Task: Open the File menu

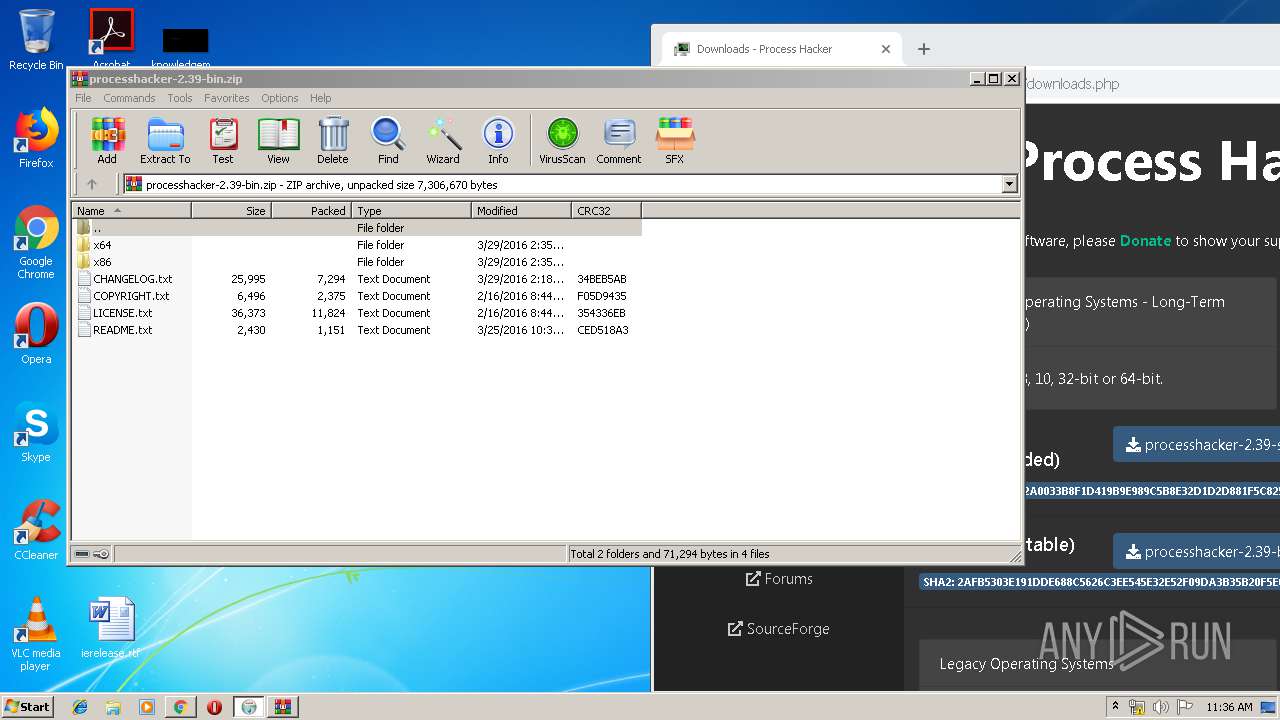Action: pos(83,98)
